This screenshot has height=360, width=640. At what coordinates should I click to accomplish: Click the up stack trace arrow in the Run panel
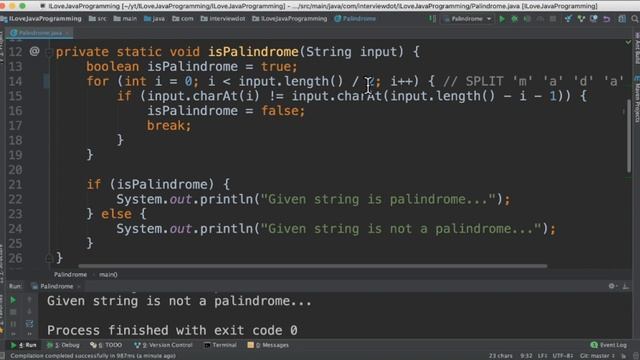(29, 300)
